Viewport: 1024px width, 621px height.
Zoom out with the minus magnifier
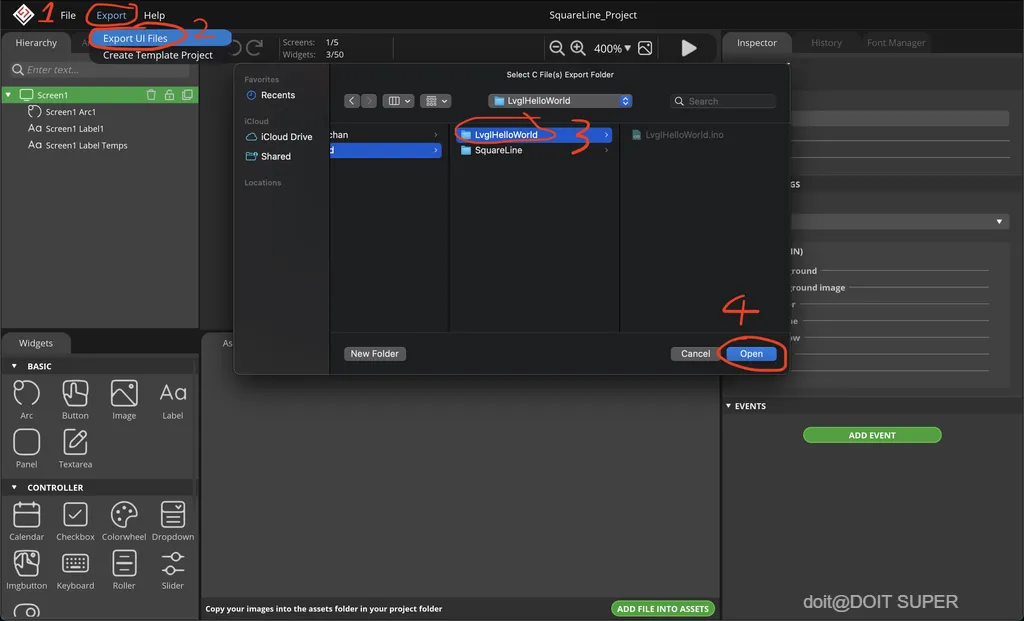(556, 48)
